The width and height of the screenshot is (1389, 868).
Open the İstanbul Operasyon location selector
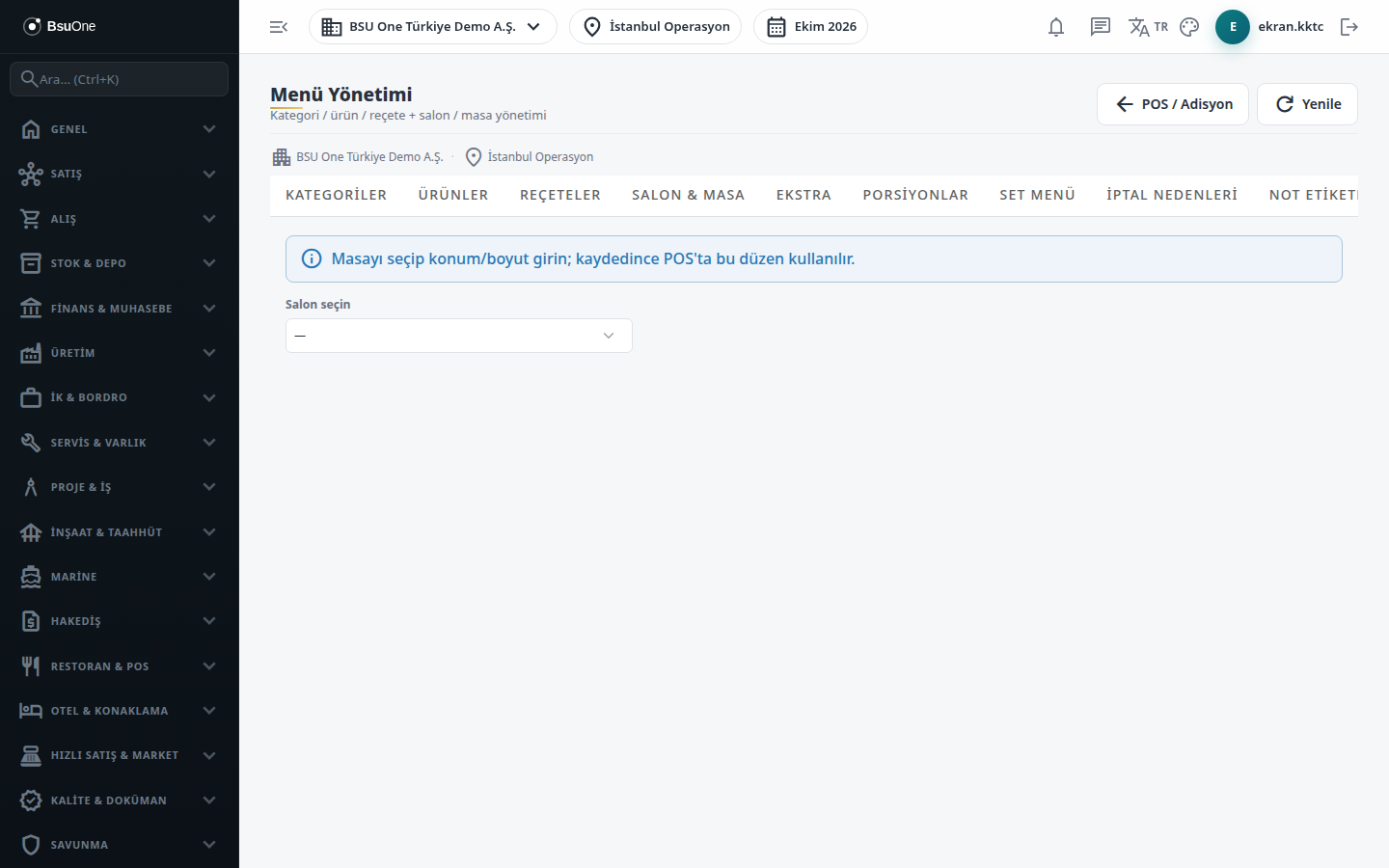tap(656, 27)
